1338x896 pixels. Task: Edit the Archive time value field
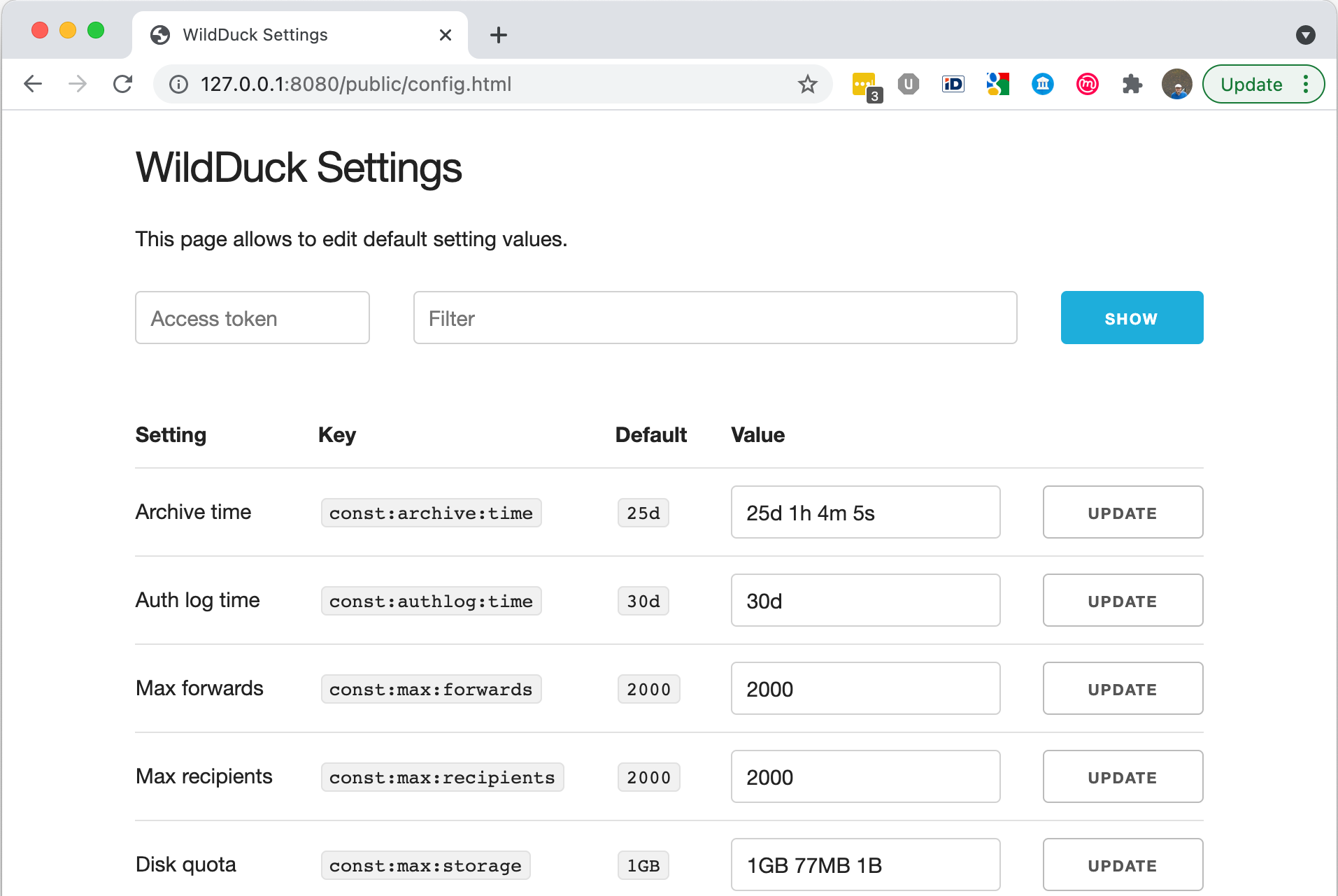click(866, 512)
